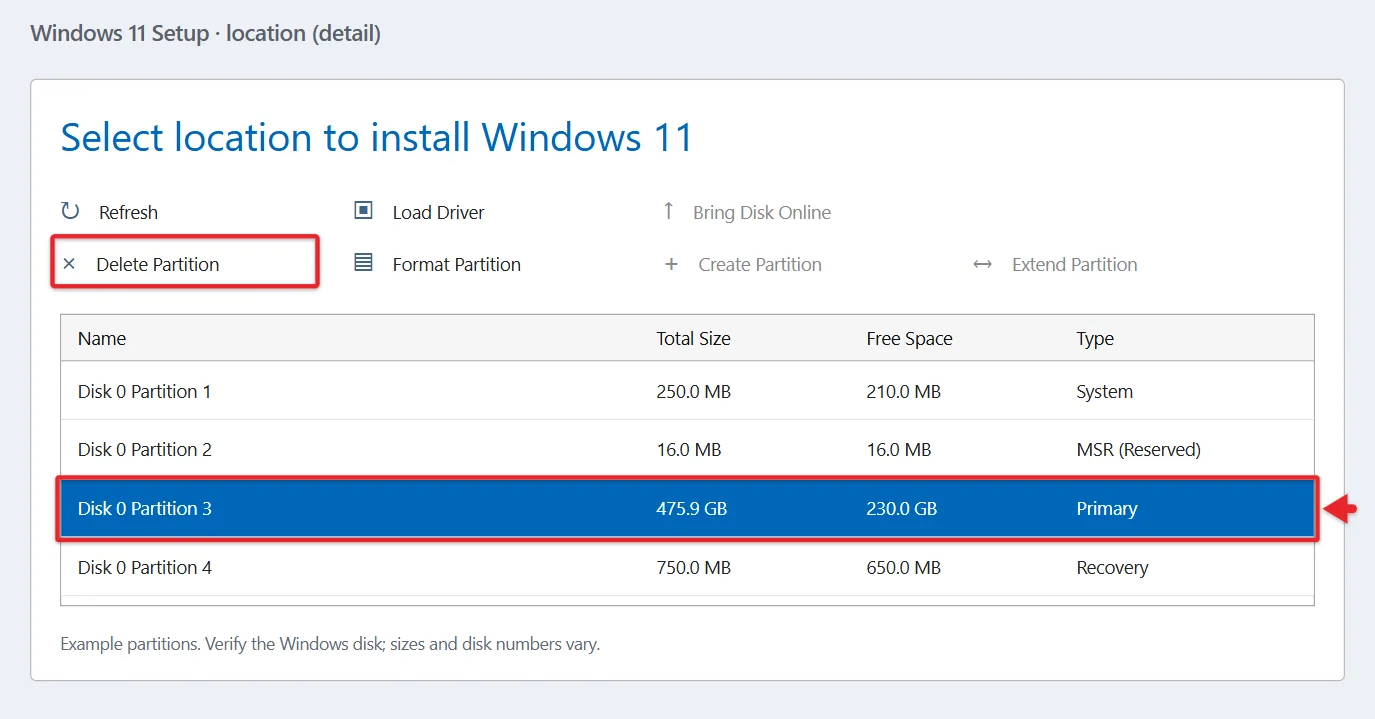The image size is (1375, 719).
Task: Select Format Partition label
Action: click(x=456, y=264)
